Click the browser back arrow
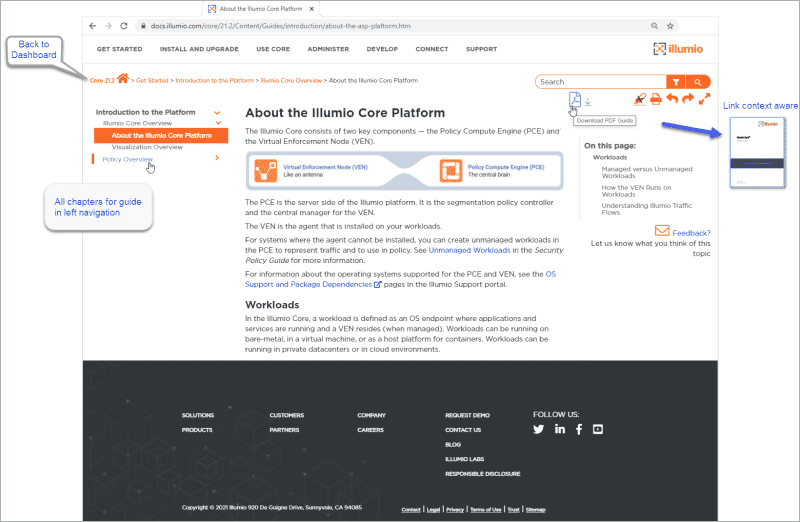 92,26
